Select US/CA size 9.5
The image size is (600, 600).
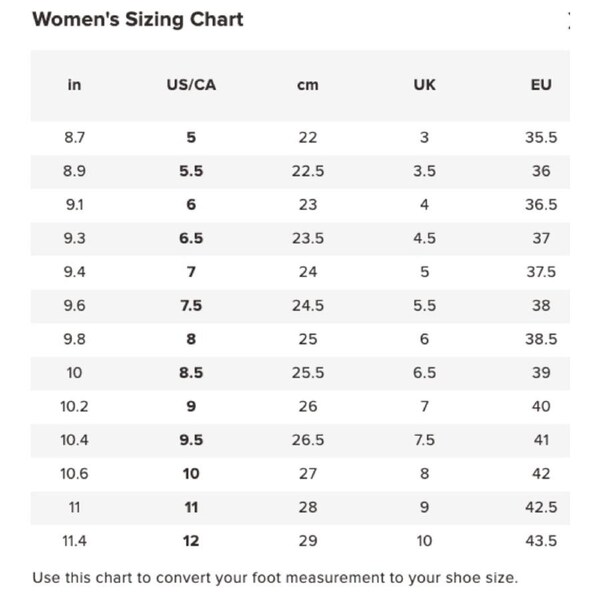(x=191, y=440)
